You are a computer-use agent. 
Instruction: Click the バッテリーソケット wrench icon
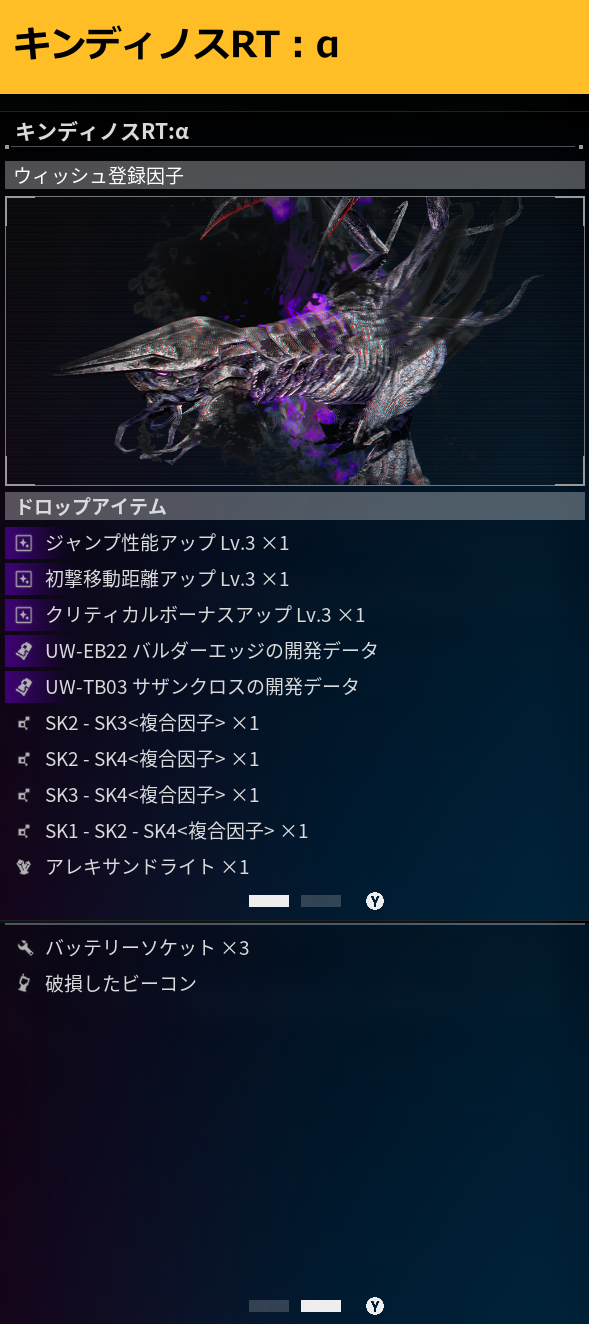point(25,947)
